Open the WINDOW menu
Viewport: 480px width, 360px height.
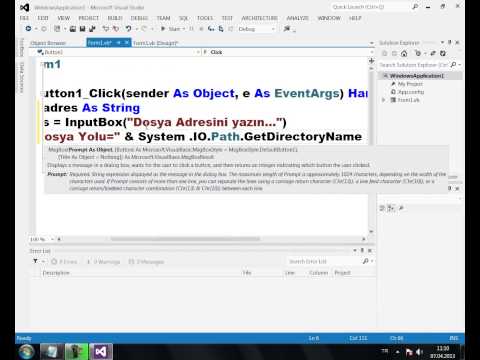pos(329,18)
